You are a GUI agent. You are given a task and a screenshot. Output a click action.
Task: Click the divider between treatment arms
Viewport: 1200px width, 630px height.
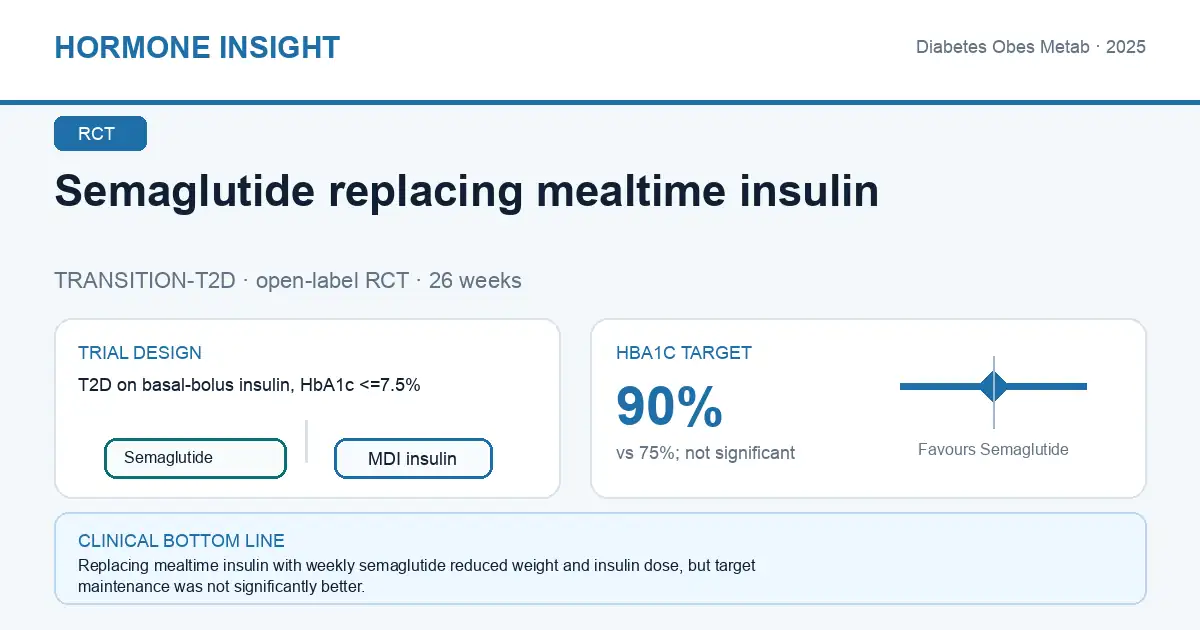tap(306, 441)
